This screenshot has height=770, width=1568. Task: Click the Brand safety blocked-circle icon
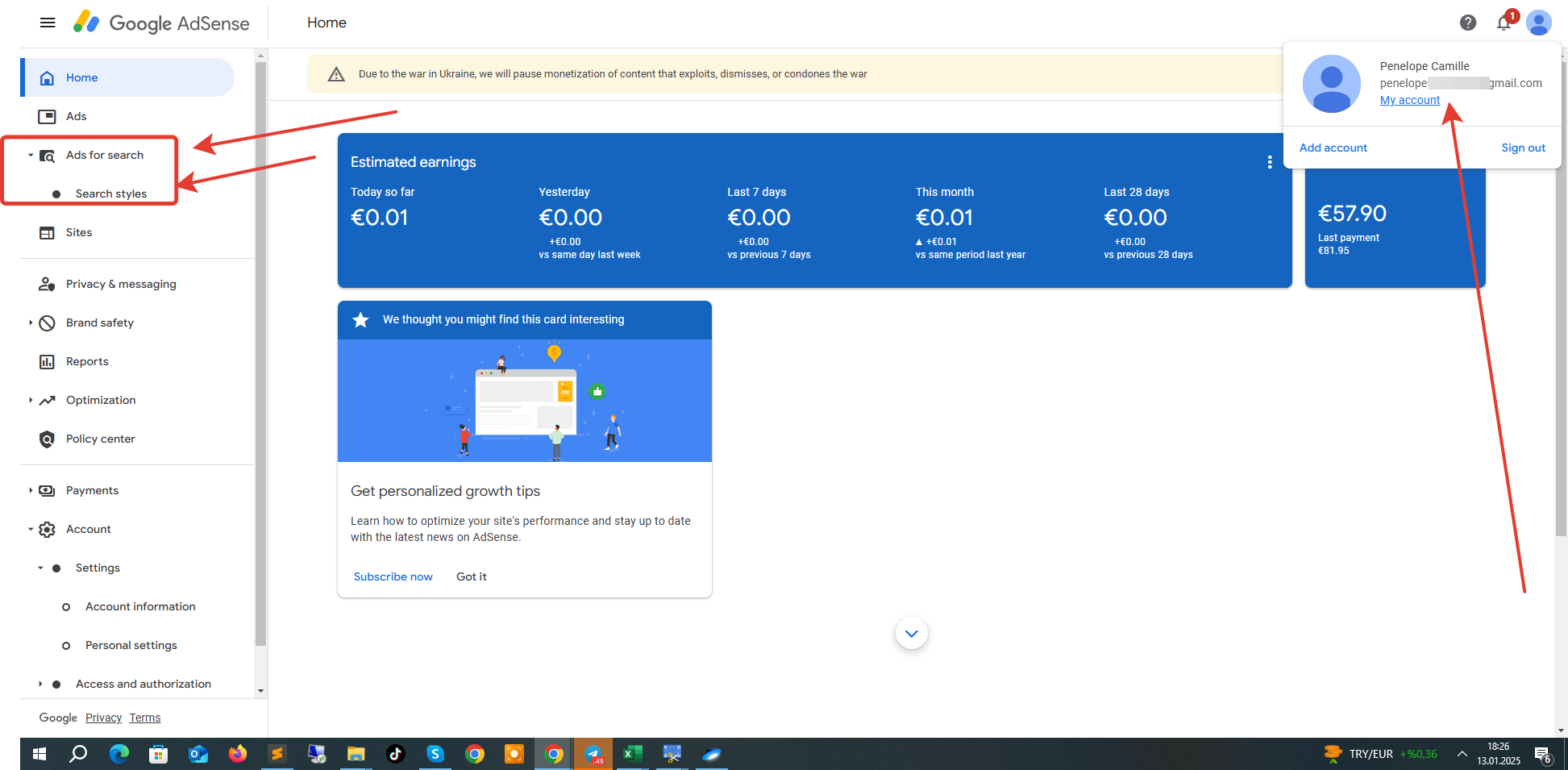[47, 323]
